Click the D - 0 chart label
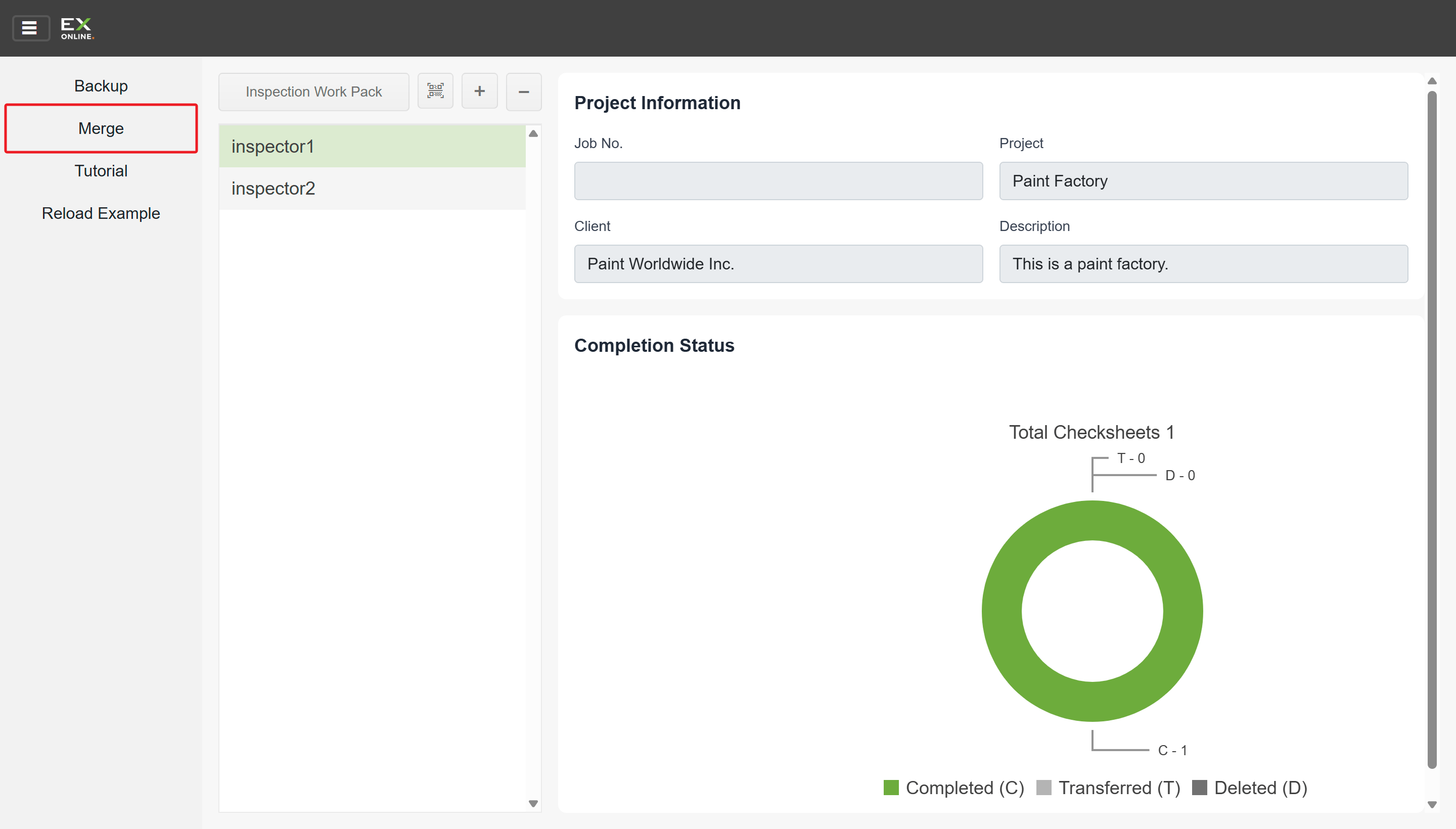Image resolution: width=1456 pixels, height=829 pixels. tap(1180, 476)
